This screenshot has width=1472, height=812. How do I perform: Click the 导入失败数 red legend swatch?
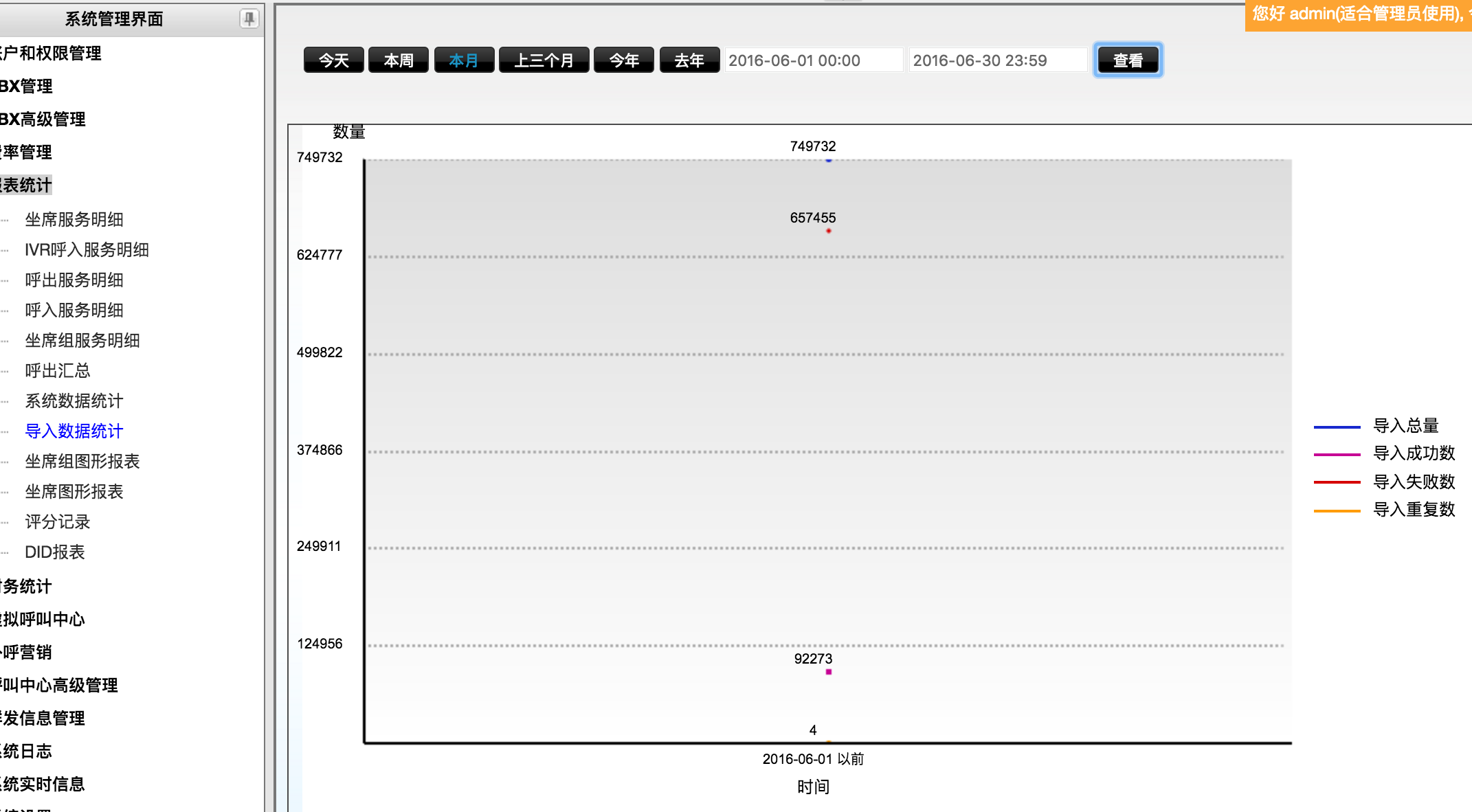(x=1337, y=482)
